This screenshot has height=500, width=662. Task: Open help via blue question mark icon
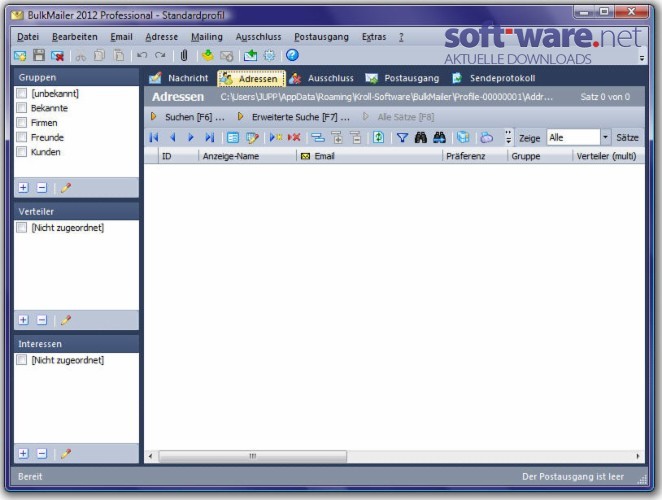[292, 55]
